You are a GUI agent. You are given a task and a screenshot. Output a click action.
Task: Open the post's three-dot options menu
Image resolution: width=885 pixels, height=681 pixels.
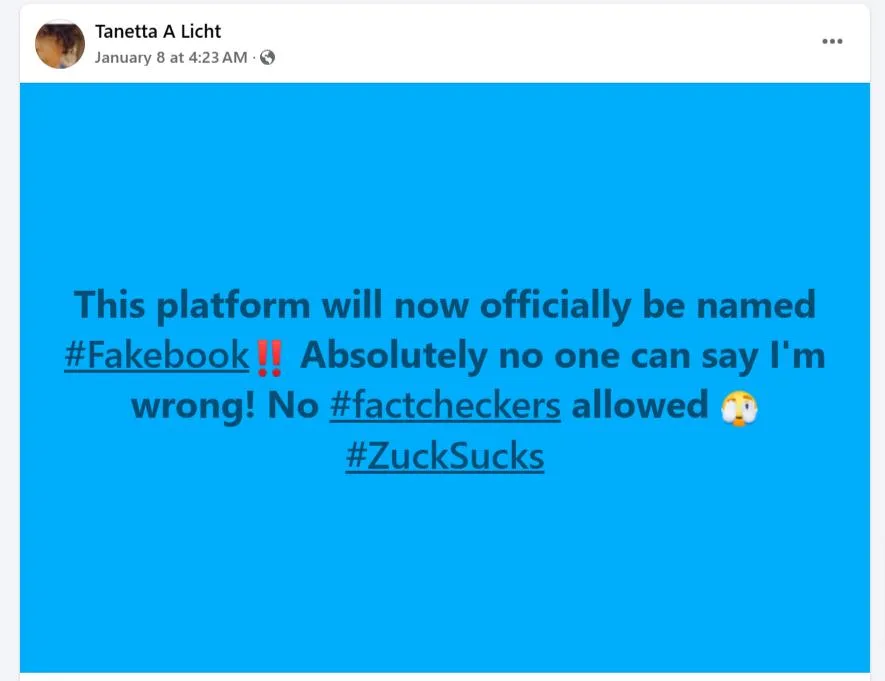click(x=832, y=41)
